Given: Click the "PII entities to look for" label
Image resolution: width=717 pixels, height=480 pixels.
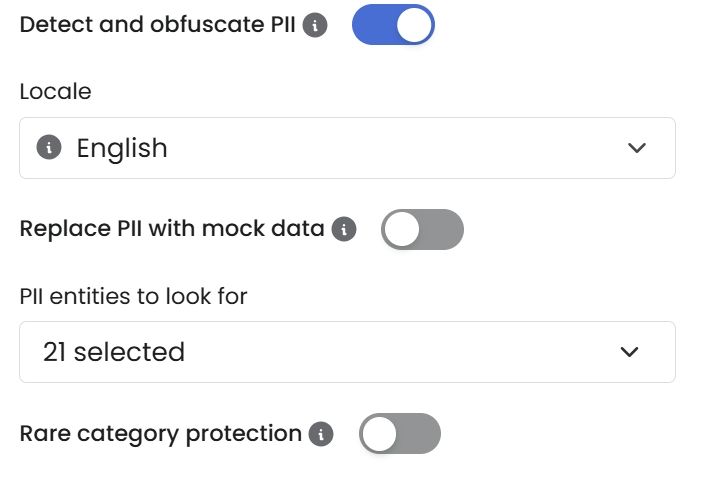Looking at the screenshot, I should tap(133, 295).
